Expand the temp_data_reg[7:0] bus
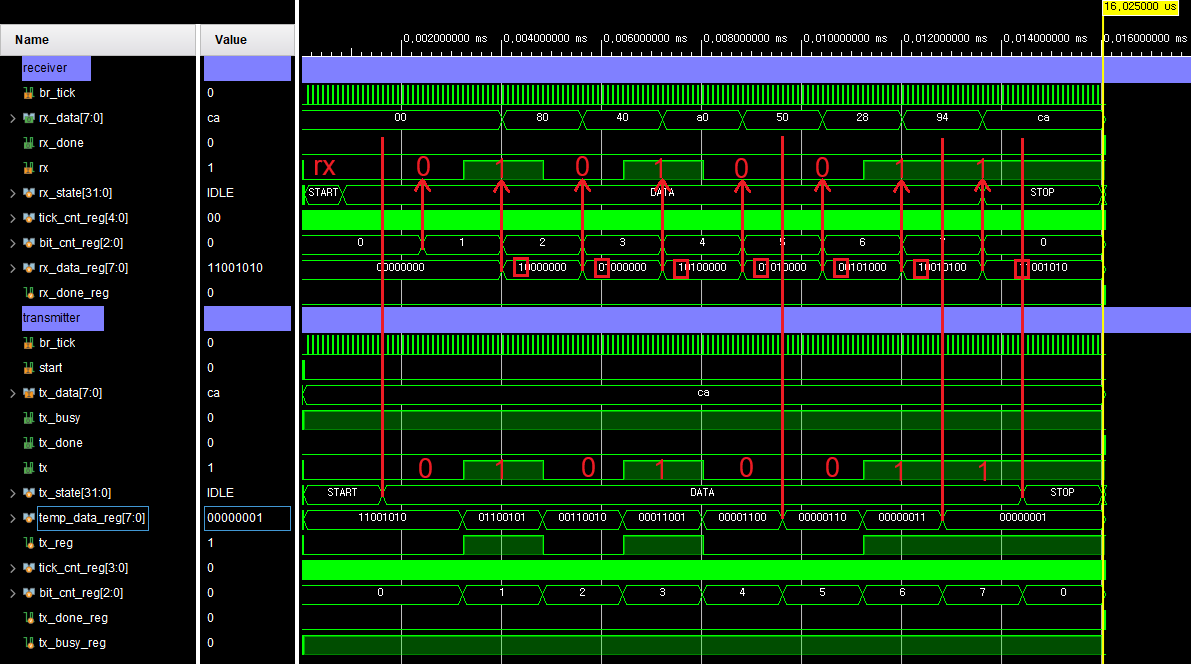This screenshot has width=1191, height=664. [12, 518]
